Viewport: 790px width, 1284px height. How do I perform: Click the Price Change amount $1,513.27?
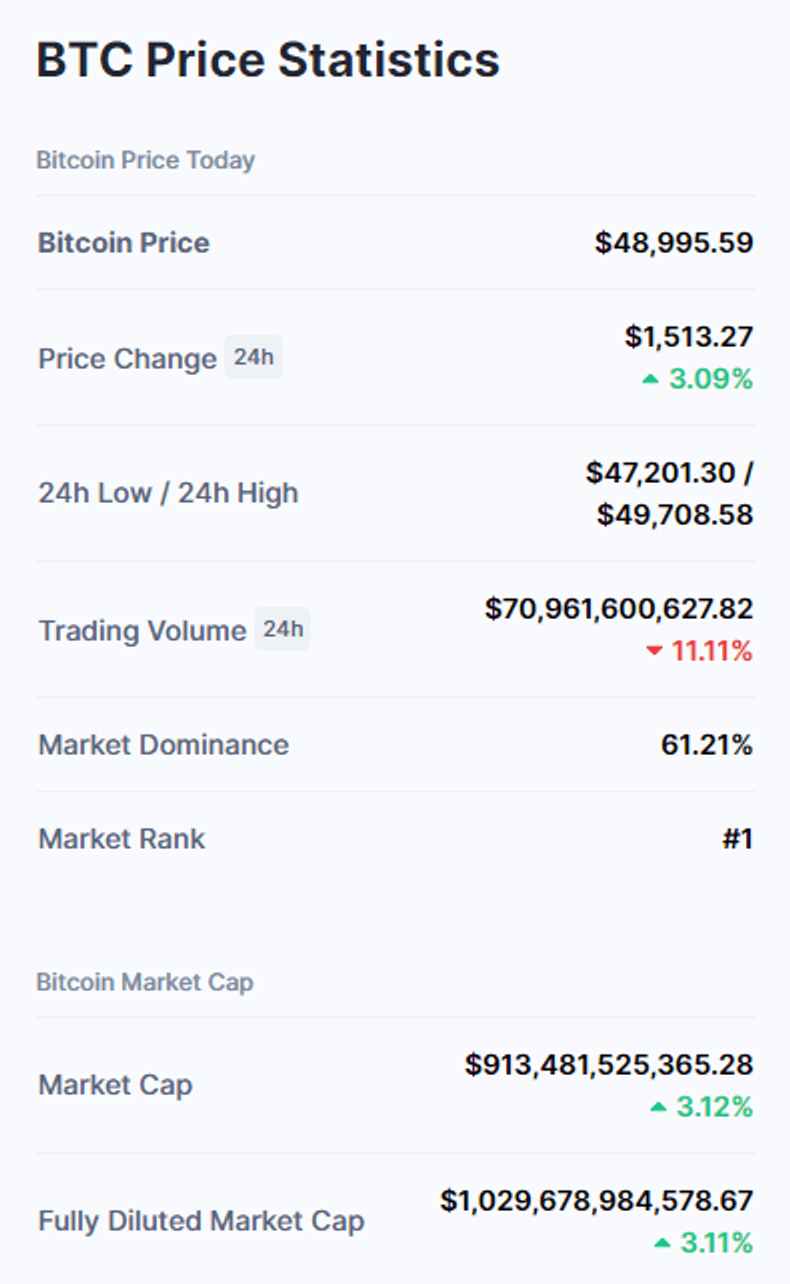tap(688, 337)
